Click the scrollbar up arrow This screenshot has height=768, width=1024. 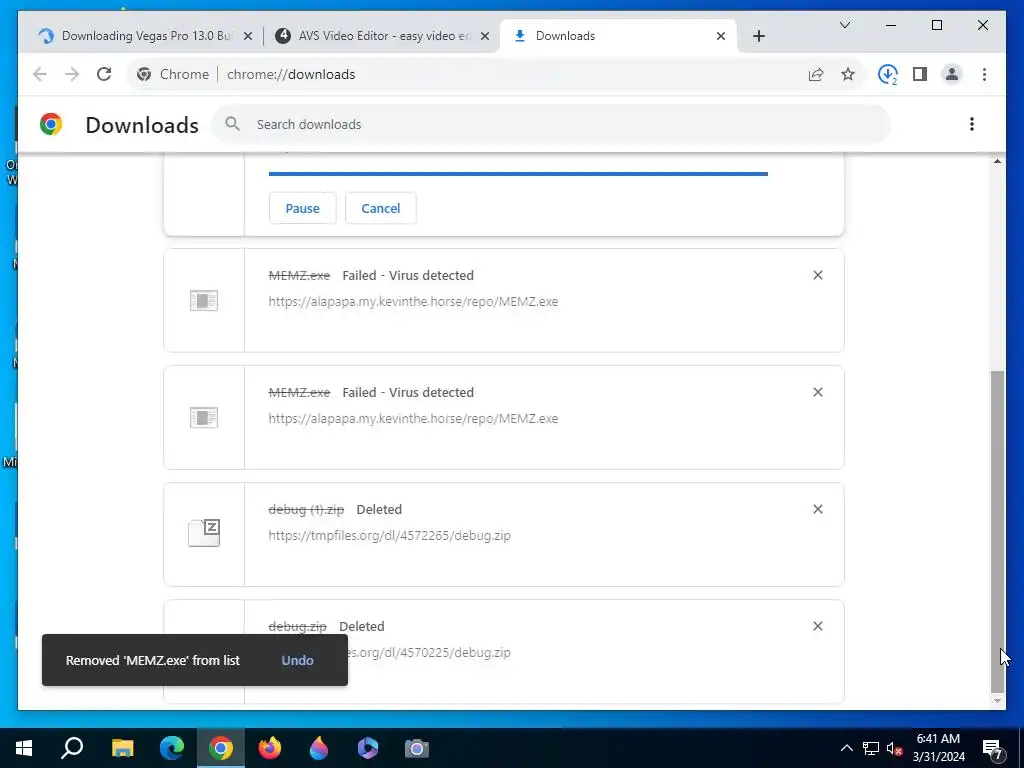(997, 162)
